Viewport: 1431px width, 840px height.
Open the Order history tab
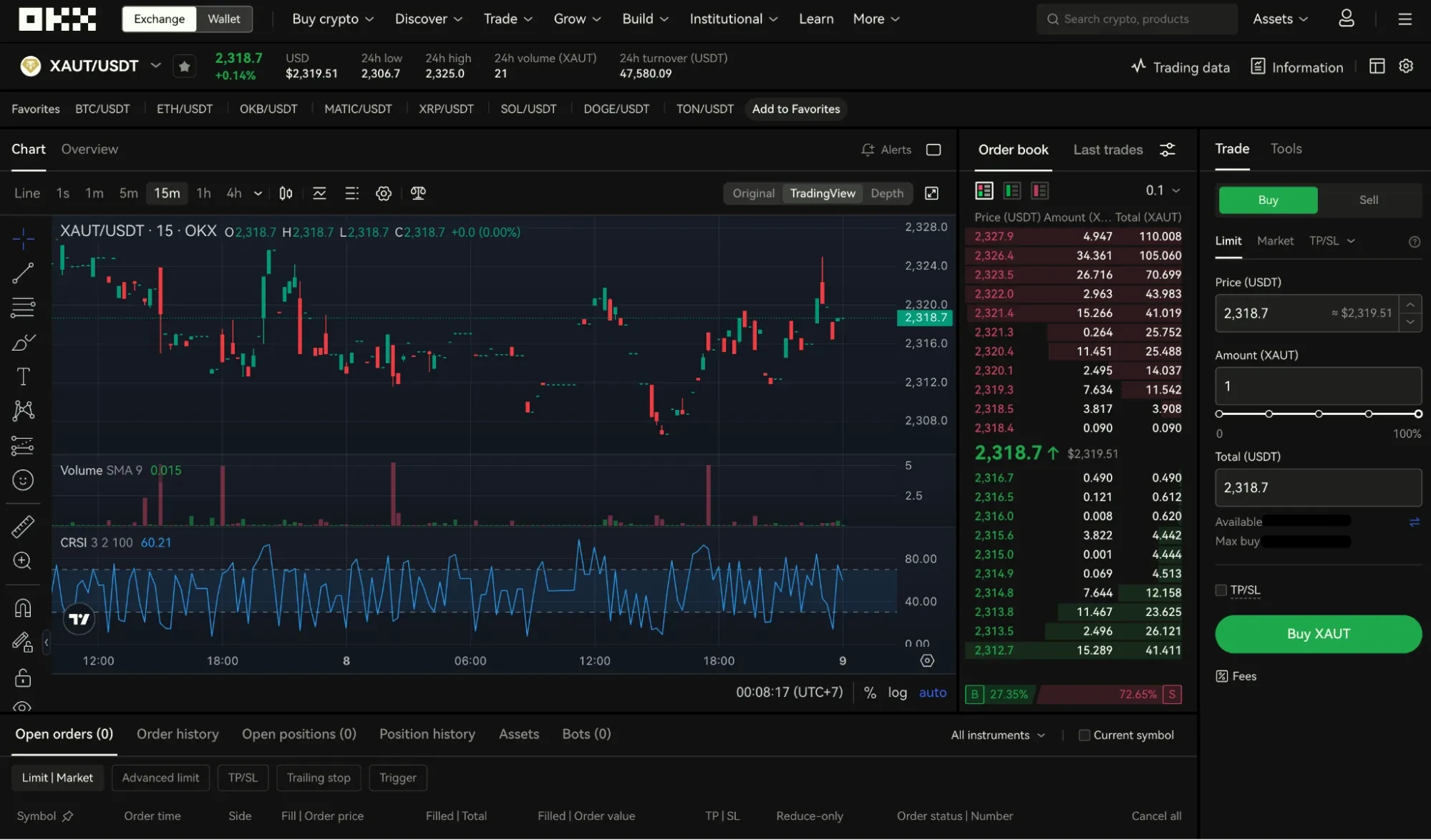[178, 734]
